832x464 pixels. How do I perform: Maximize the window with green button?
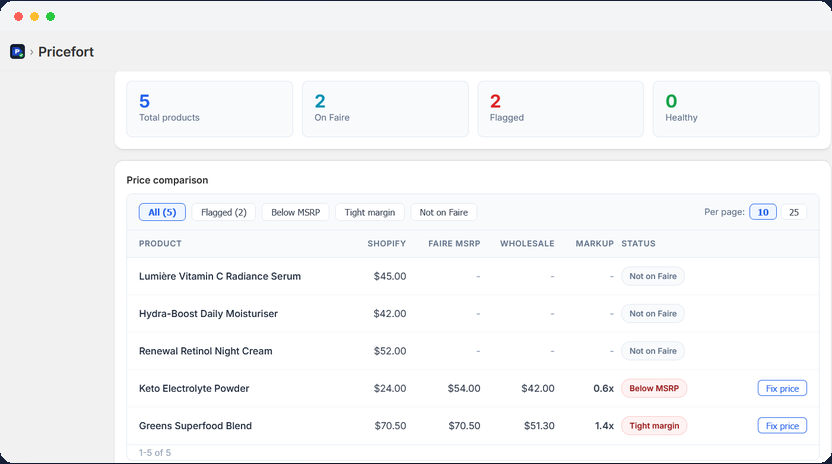coord(50,16)
